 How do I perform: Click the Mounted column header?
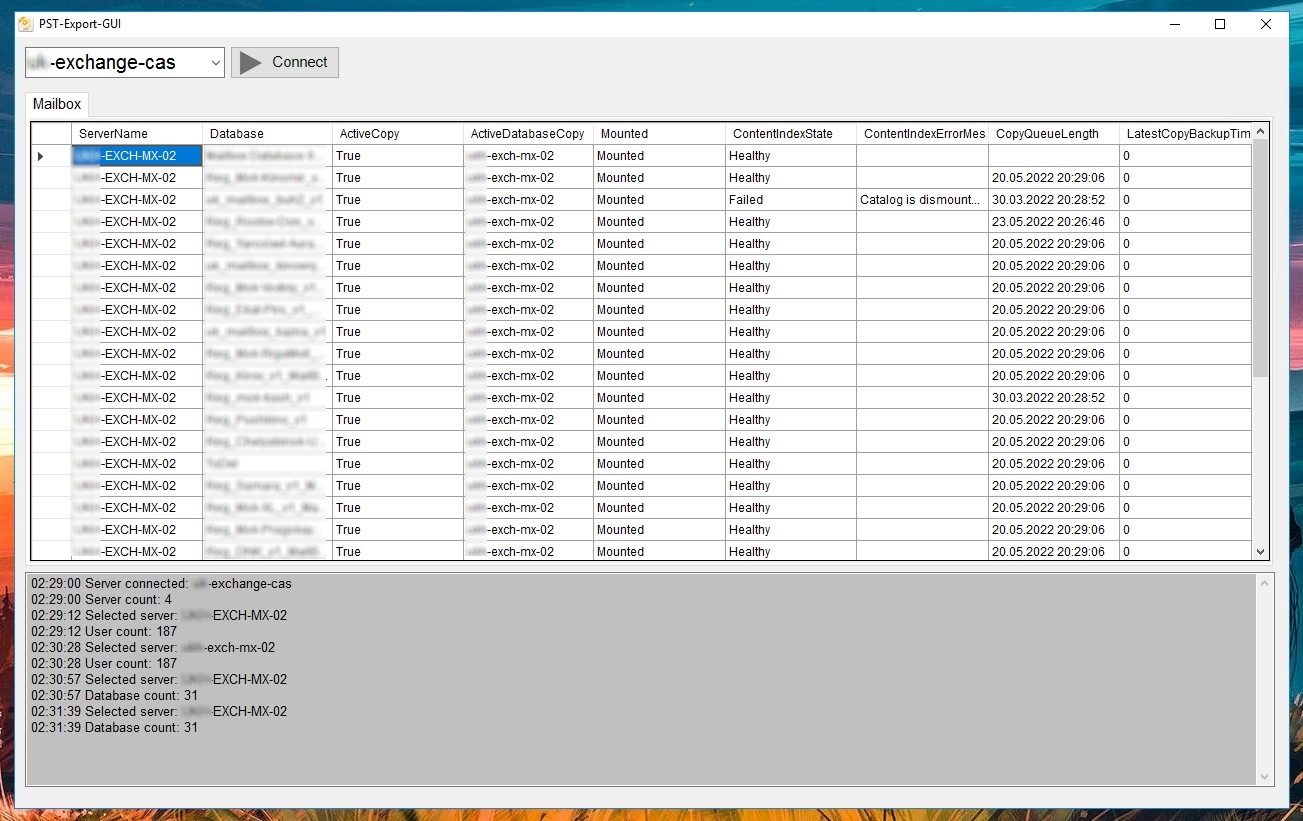tap(660, 133)
